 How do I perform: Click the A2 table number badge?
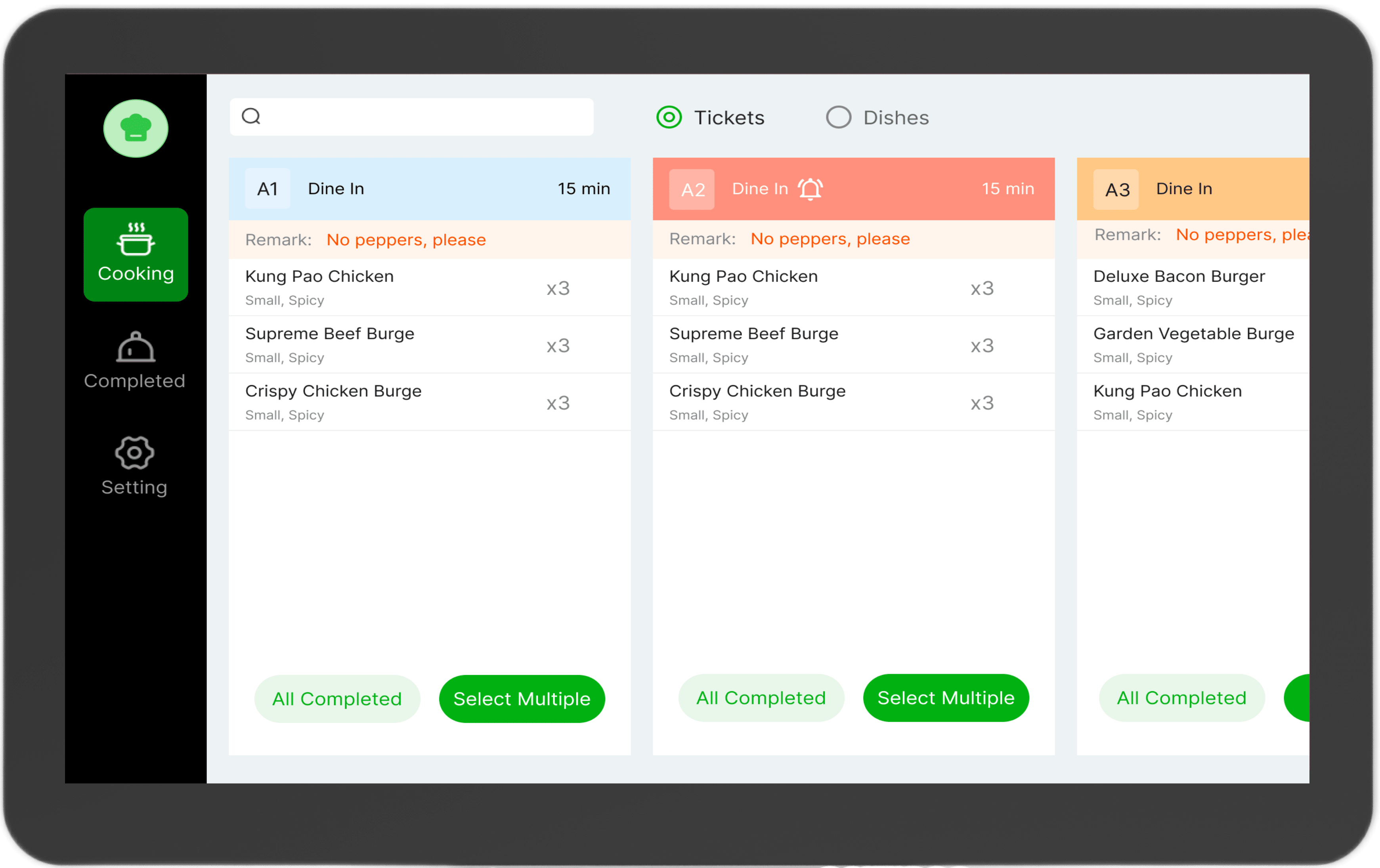click(x=692, y=189)
